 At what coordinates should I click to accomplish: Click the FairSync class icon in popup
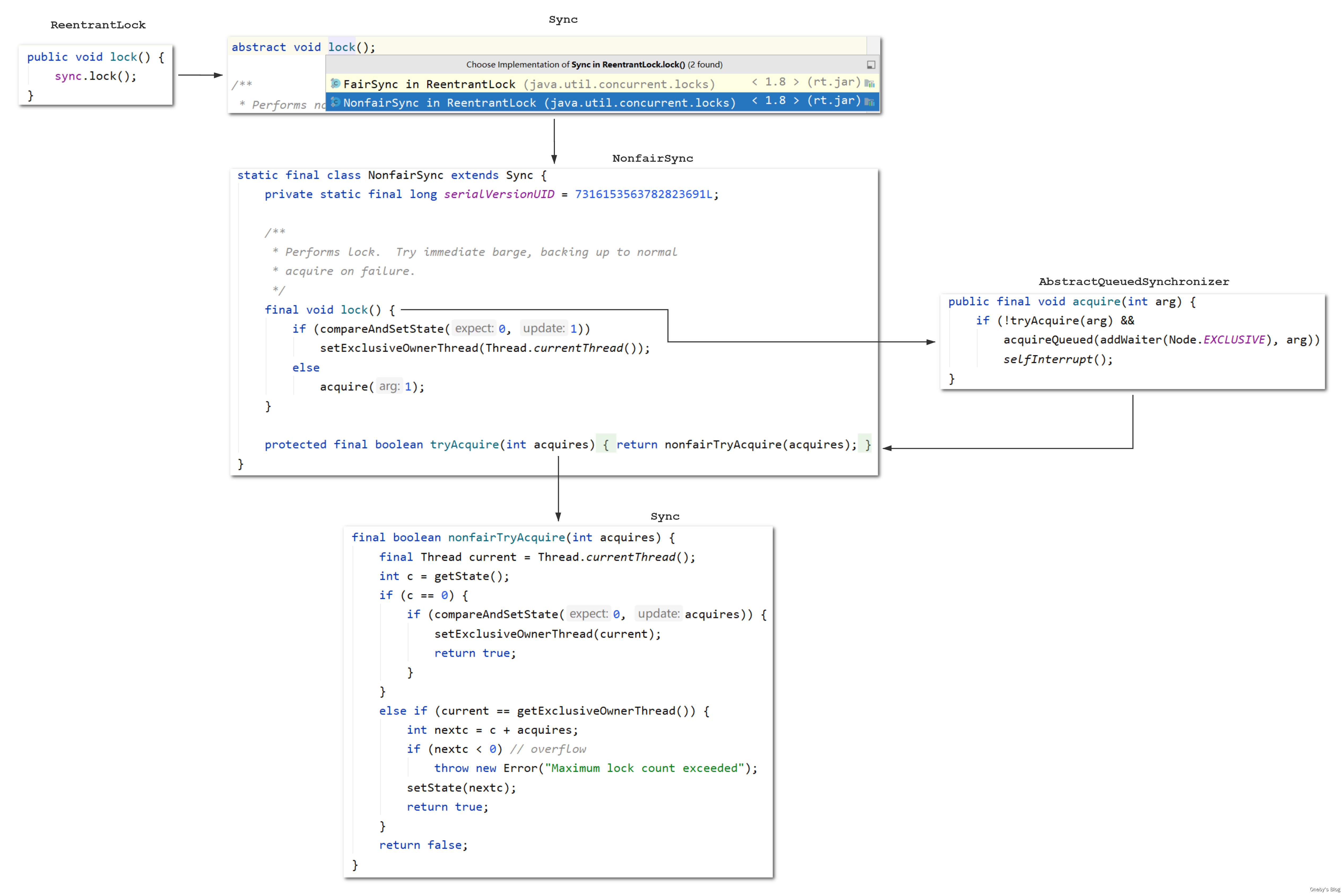pos(336,84)
